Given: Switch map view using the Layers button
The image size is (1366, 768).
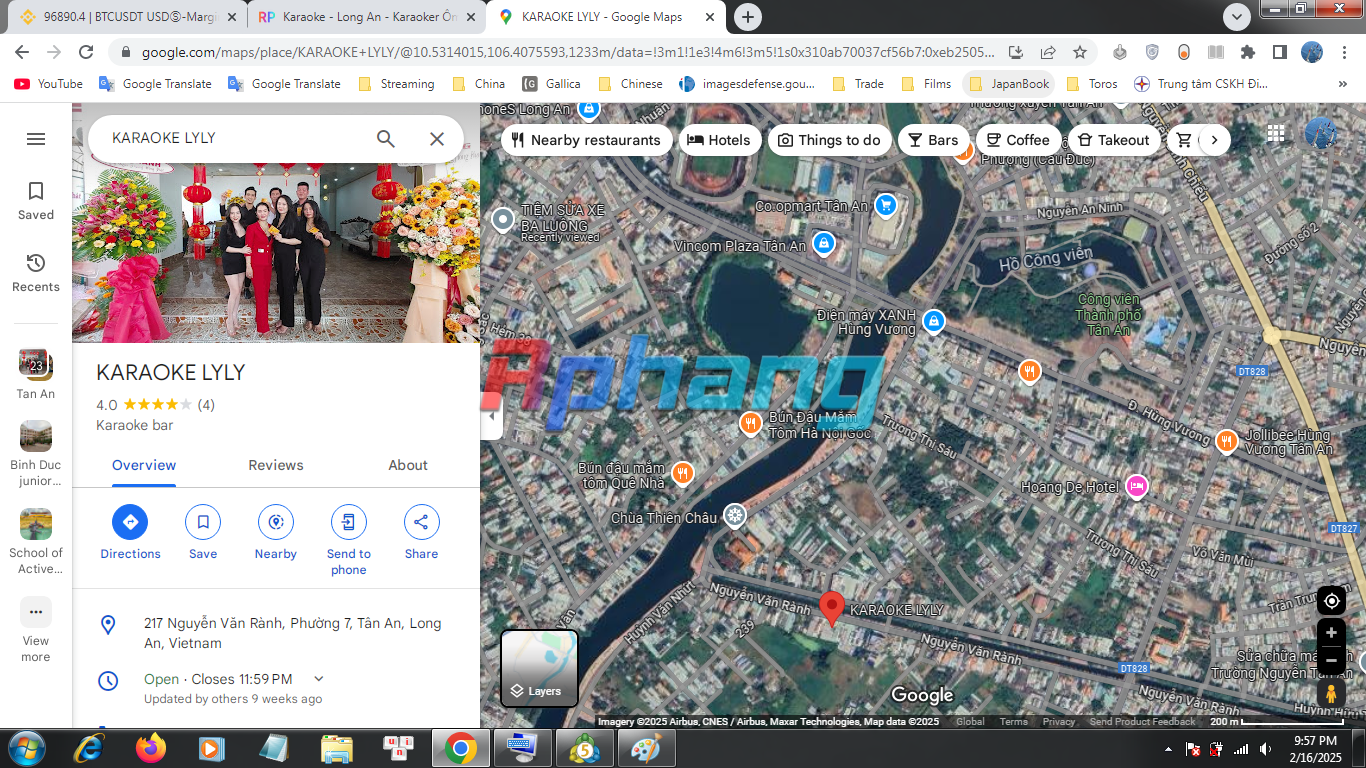Looking at the screenshot, I should [539, 668].
